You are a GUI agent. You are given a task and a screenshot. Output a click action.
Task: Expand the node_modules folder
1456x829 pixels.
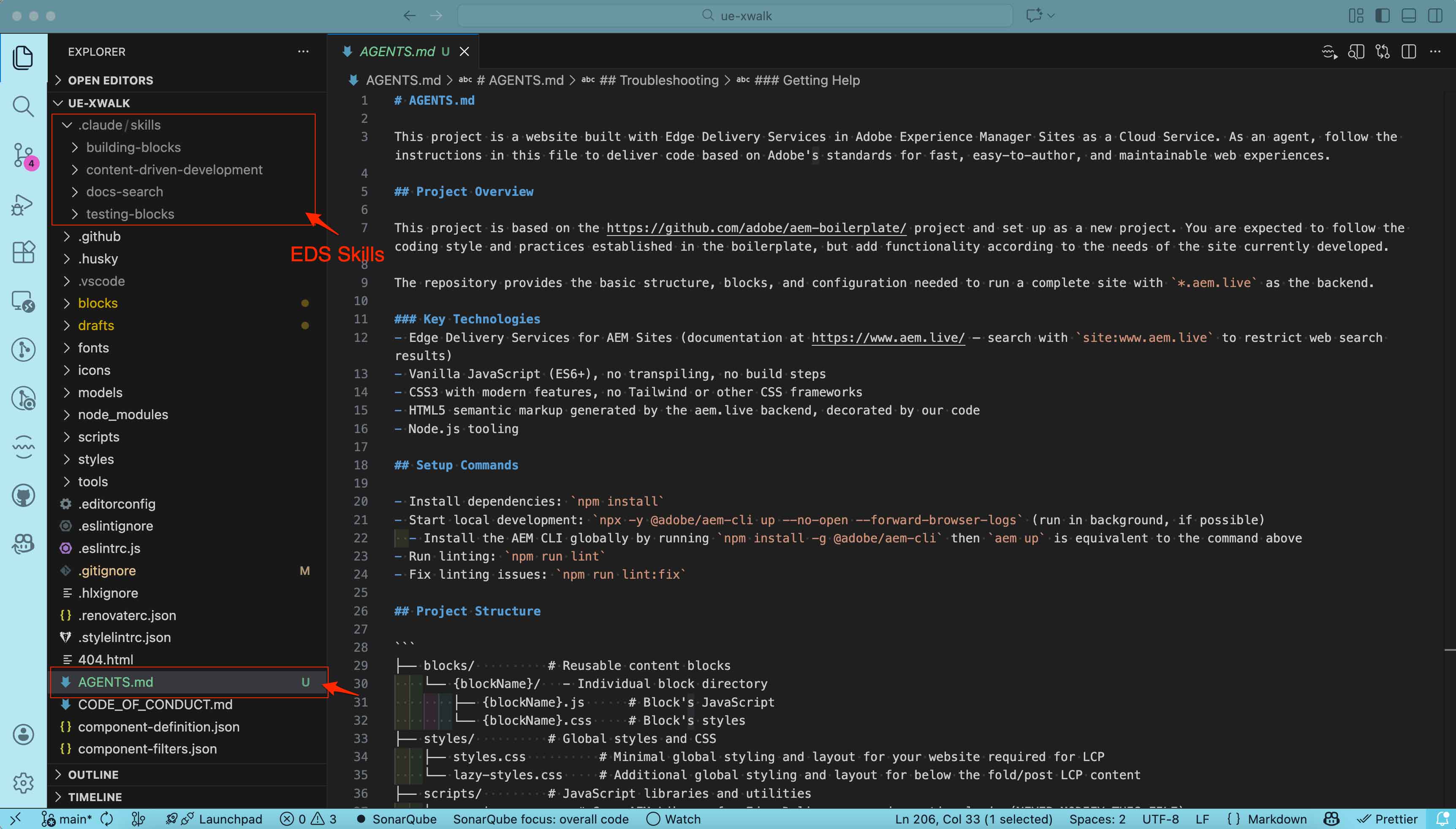tap(123, 414)
